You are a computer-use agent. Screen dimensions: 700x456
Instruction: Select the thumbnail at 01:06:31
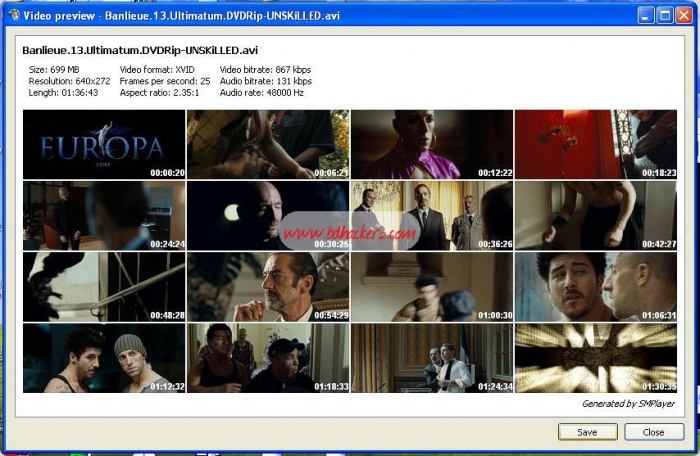[596, 287]
